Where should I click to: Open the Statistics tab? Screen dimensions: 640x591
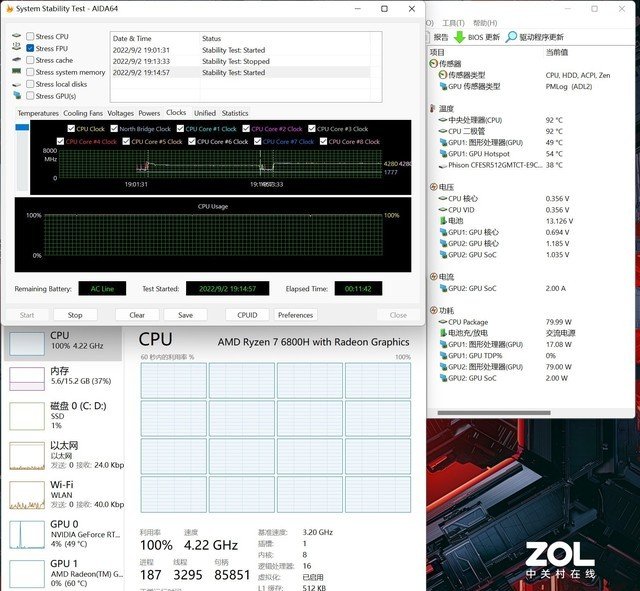coord(235,113)
